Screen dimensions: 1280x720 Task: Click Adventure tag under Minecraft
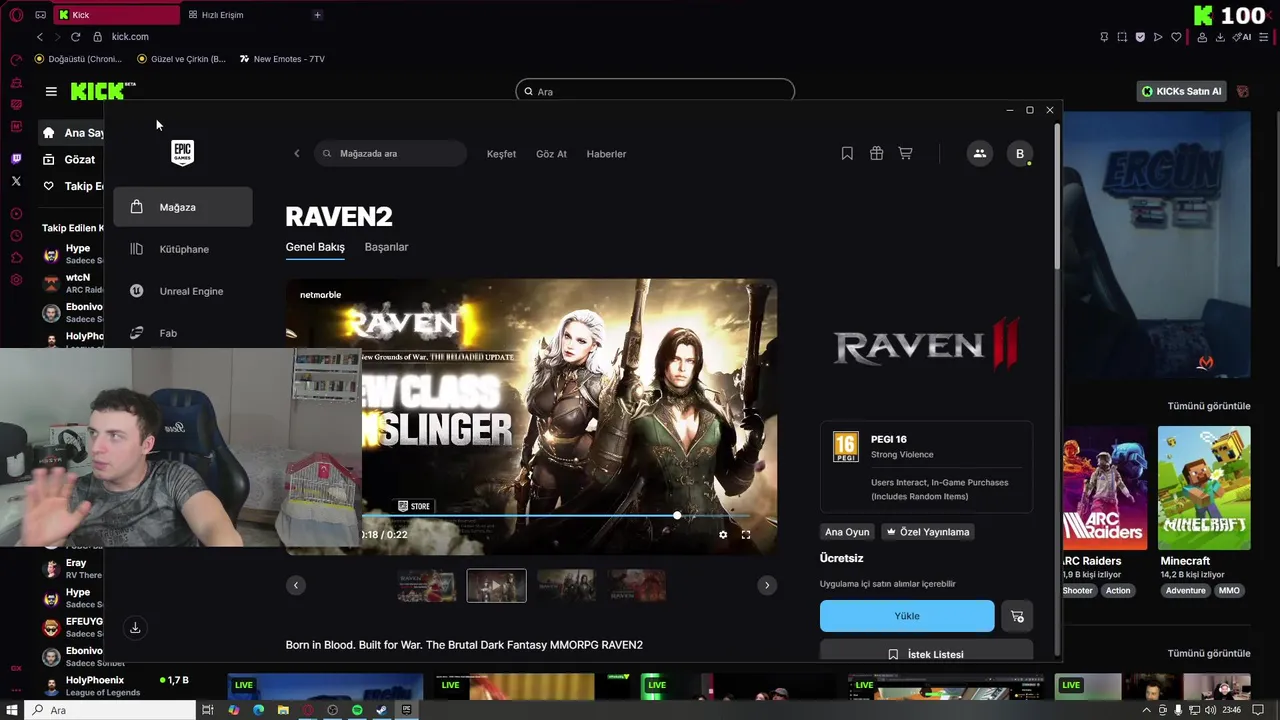pos(1185,591)
